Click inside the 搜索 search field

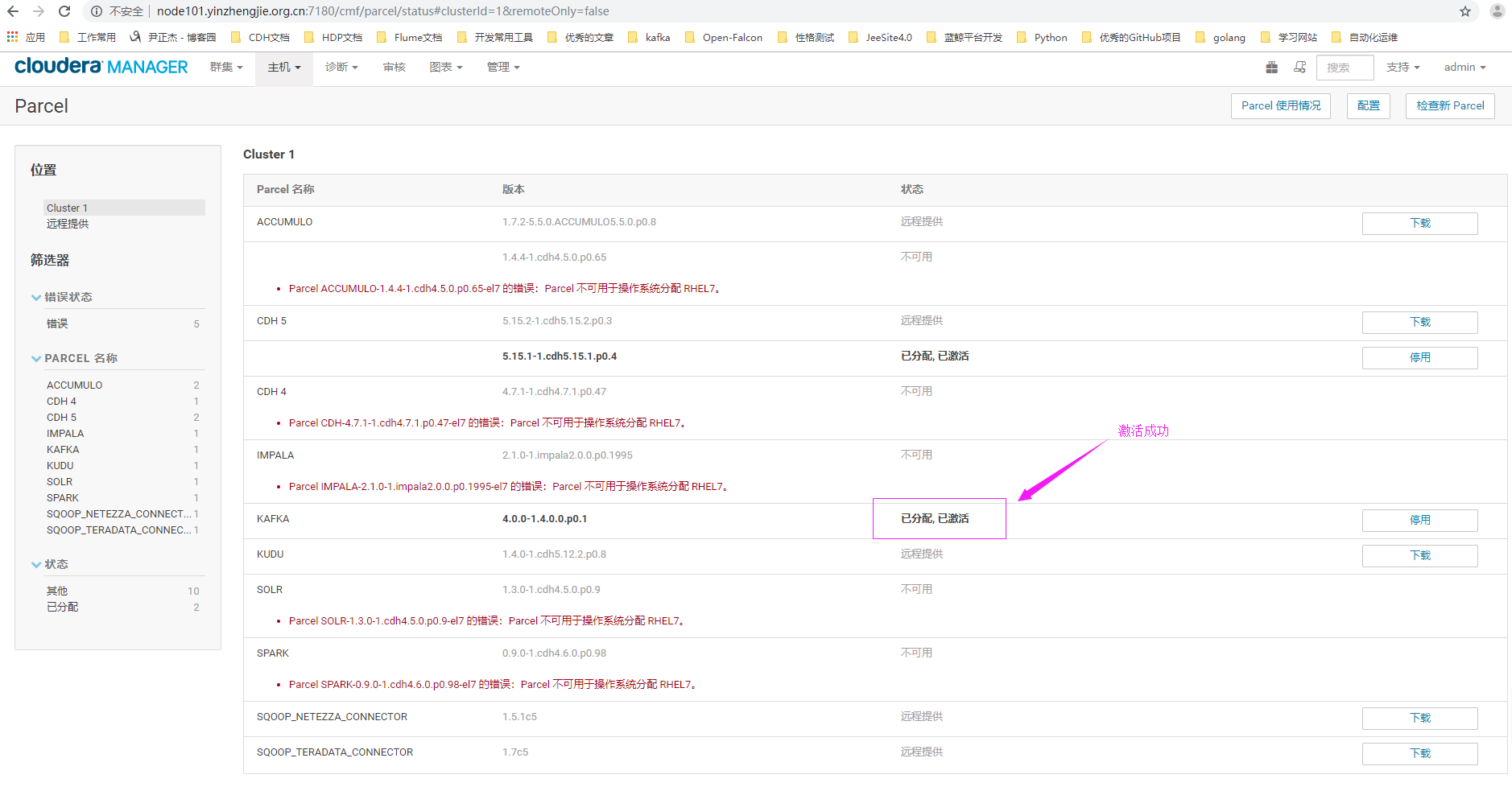pyautogui.click(x=1345, y=68)
